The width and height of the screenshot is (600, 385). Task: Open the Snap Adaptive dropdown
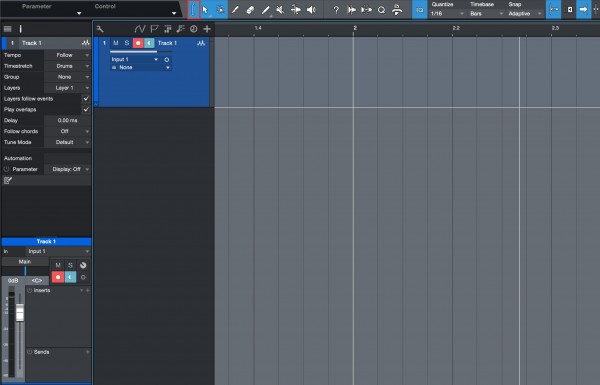pyautogui.click(x=525, y=13)
